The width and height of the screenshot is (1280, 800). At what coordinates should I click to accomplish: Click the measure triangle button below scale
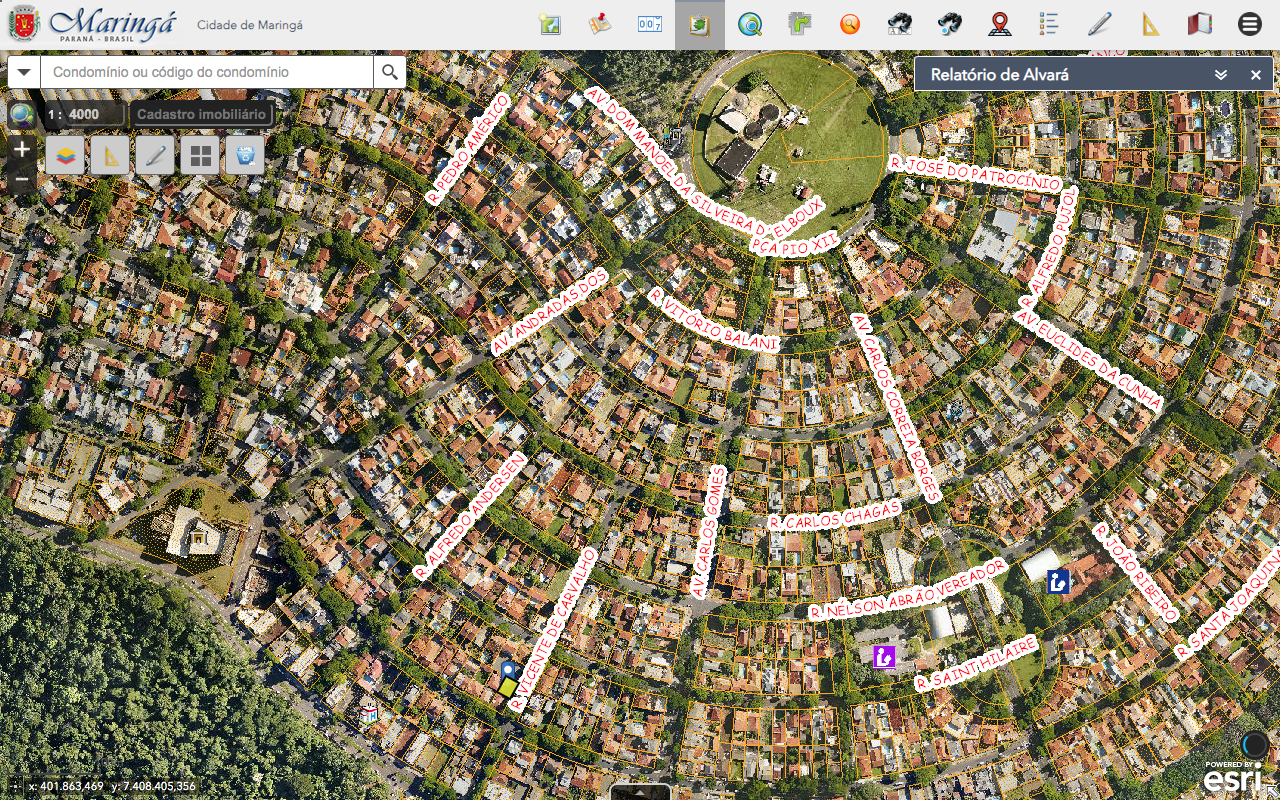[110, 155]
